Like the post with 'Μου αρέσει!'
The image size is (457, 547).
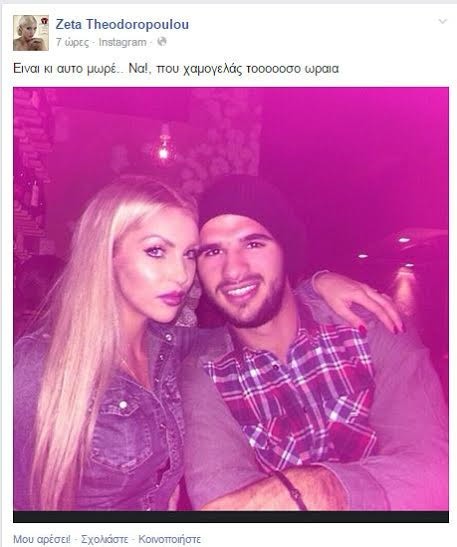coord(42,539)
